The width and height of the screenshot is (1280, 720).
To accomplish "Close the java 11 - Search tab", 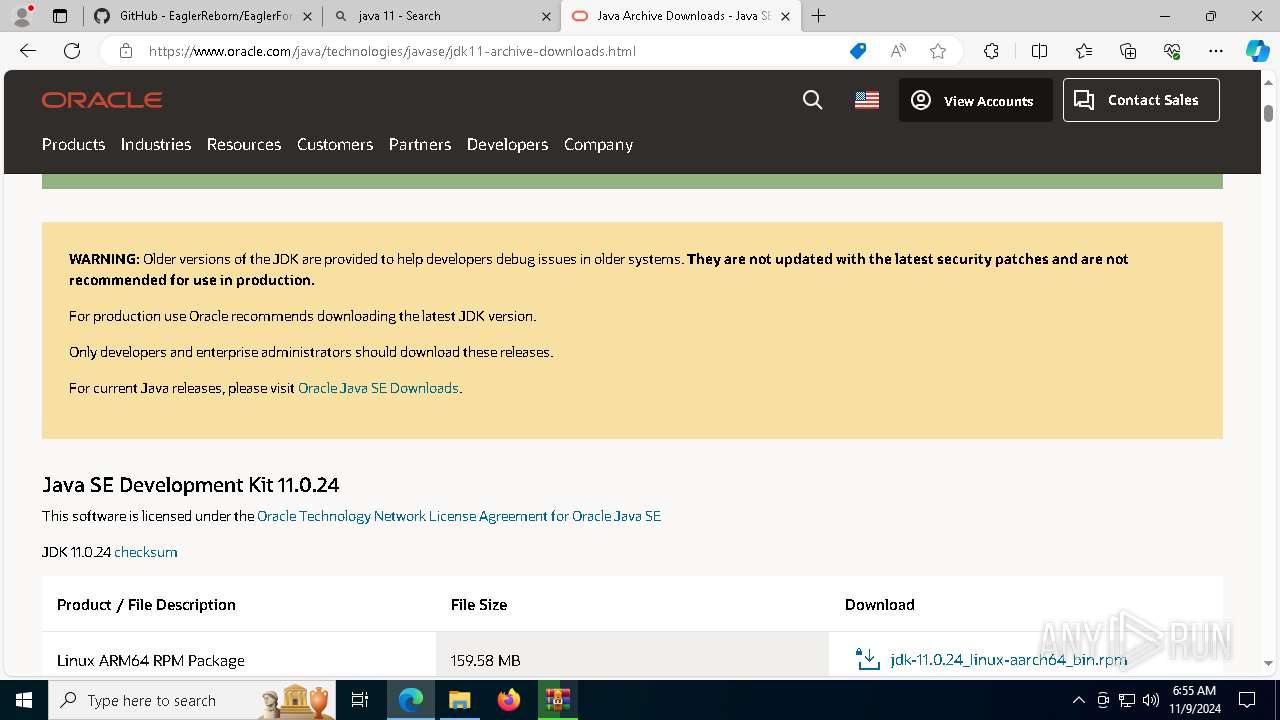I will (x=546, y=16).
